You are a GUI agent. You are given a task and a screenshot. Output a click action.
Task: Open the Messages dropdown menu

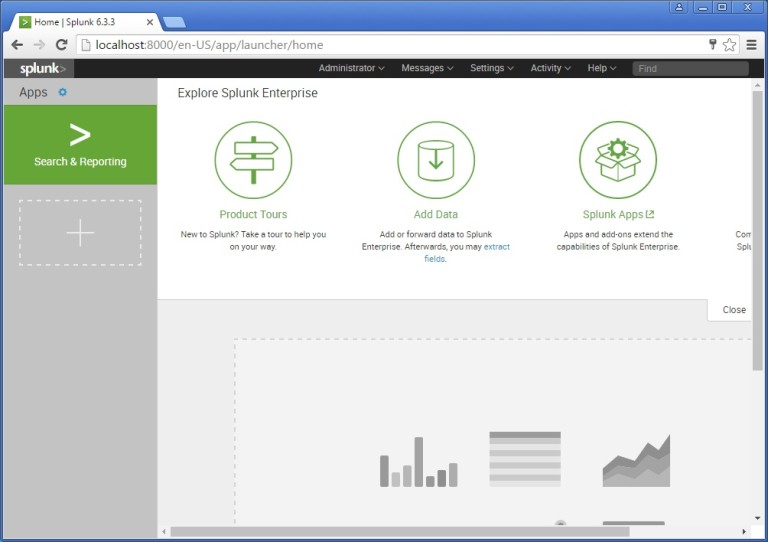(x=427, y=68)
